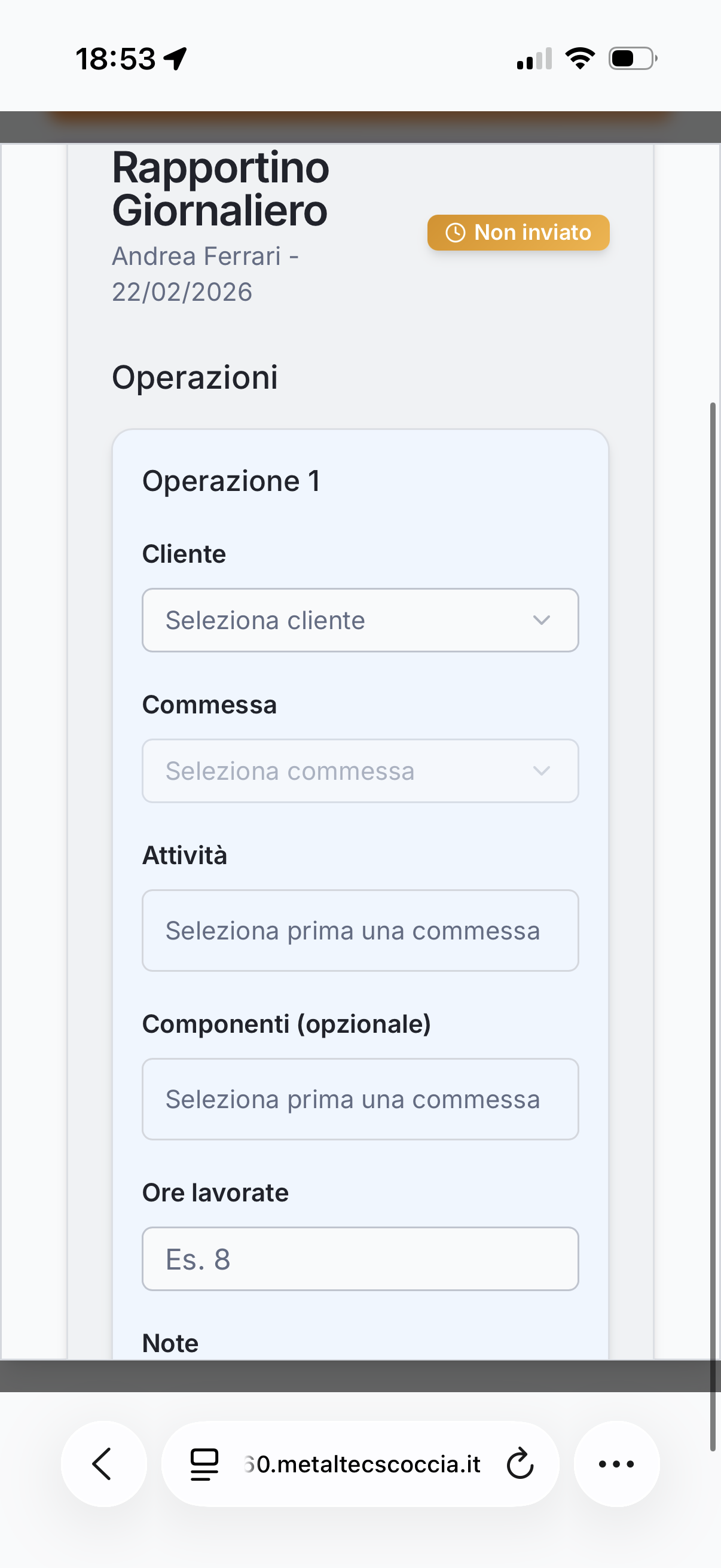Tap the Wi-Fi icon in the status bar
721x1568 pixels.
point(579,57)
